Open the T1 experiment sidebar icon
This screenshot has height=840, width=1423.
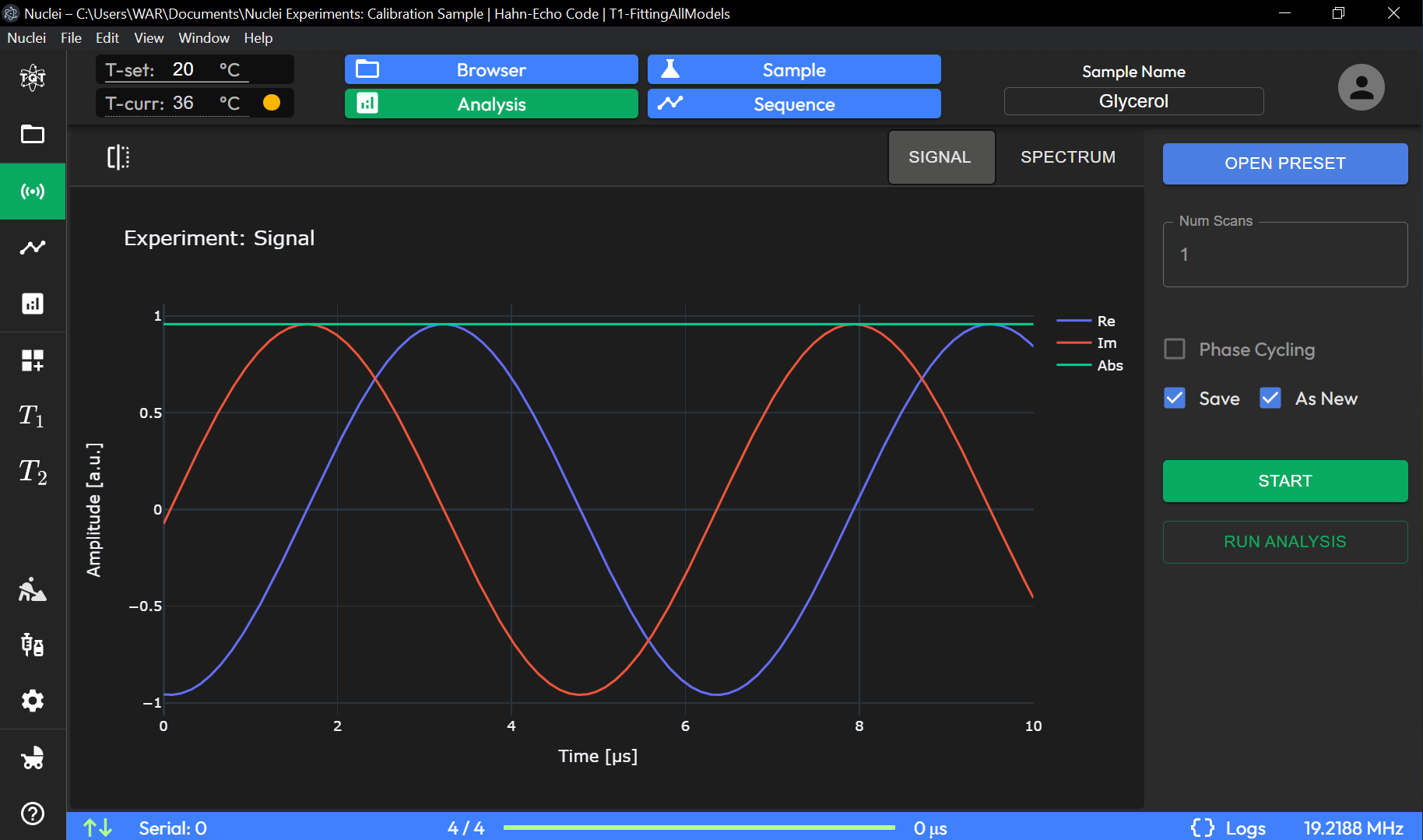[33, 416]
